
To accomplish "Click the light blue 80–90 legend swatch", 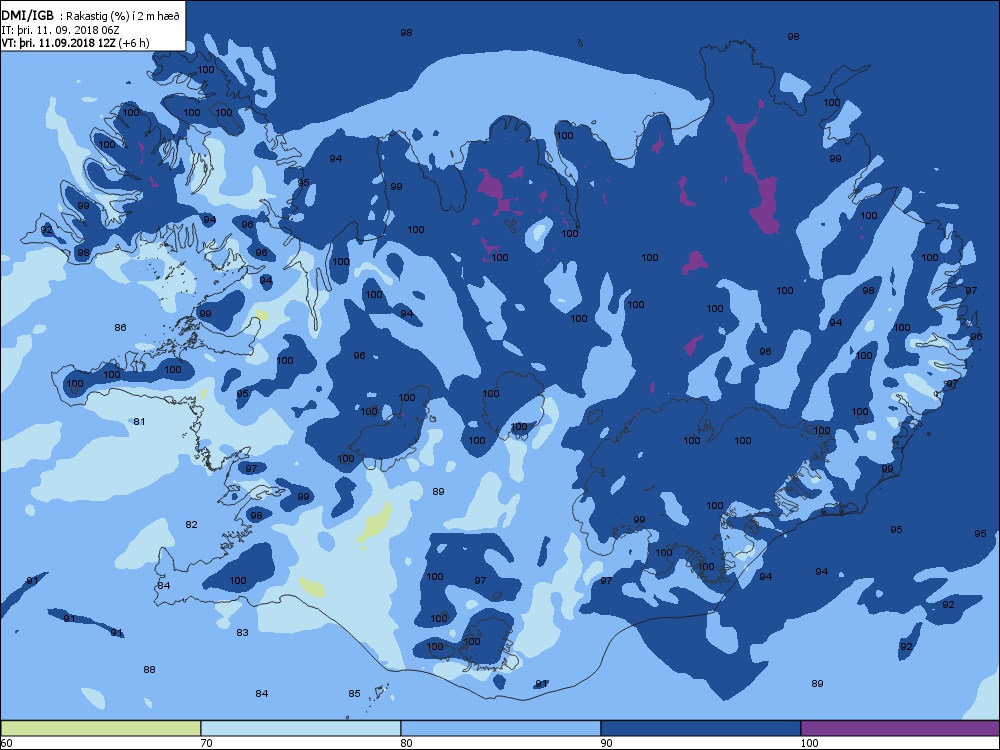I will pyautogui.click(x=501, y=728).
